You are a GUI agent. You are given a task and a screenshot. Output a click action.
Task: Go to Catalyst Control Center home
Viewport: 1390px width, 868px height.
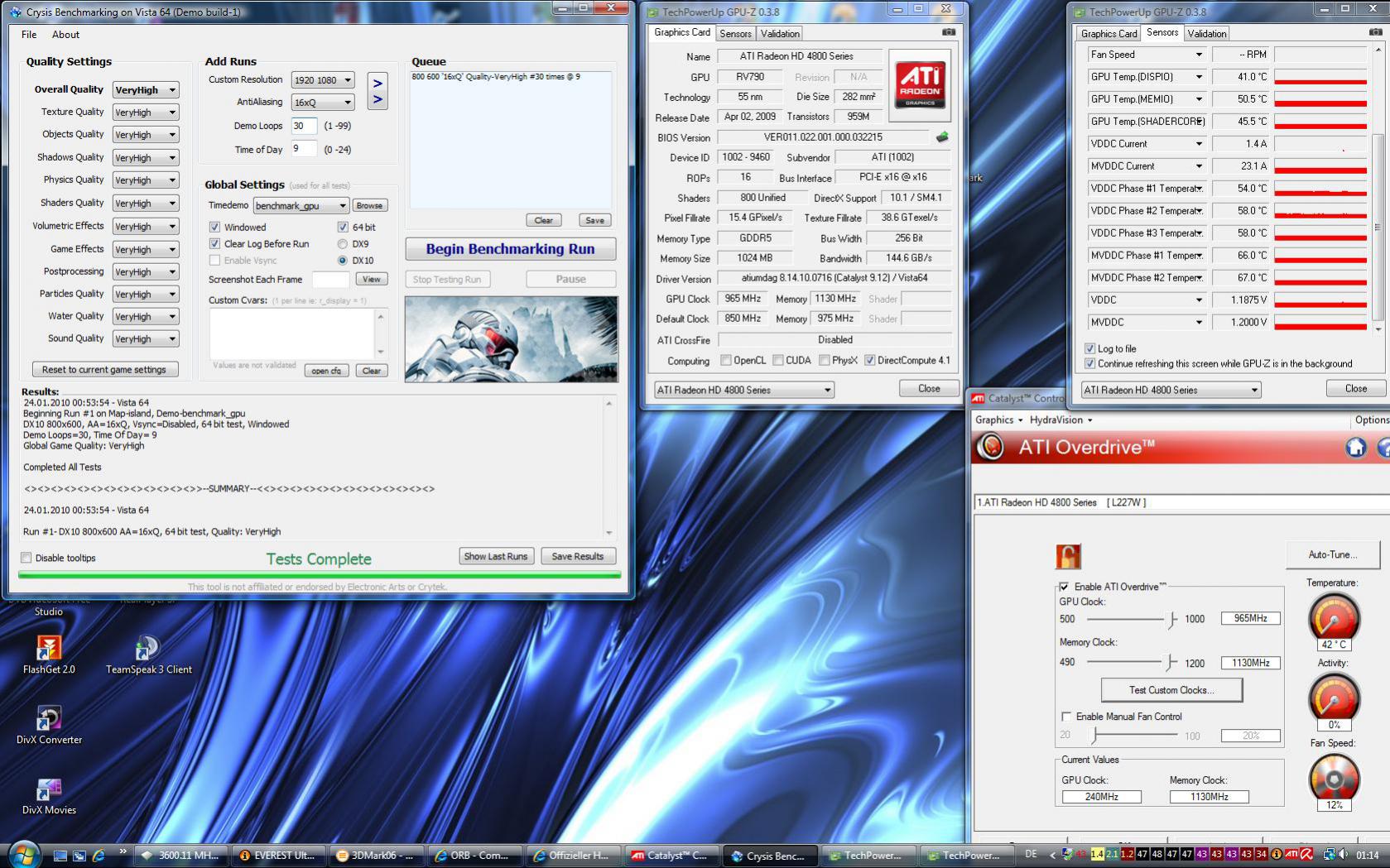[x=1355, y=448]
